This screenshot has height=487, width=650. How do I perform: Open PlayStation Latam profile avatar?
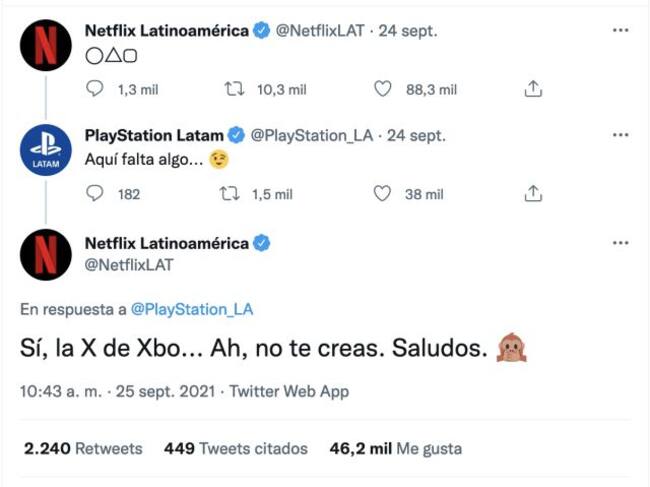point(45,151)
